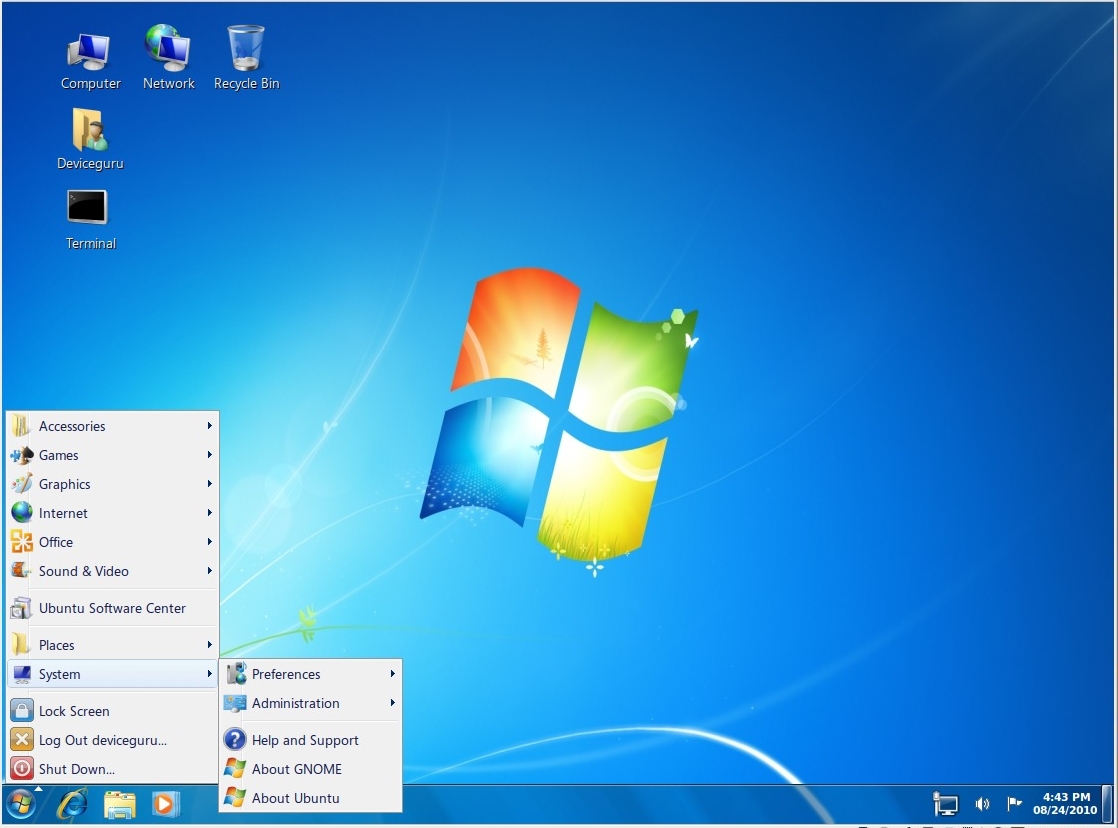
Task: Click the Show Desktop strip at taskbar end
Action: tap(1107, 804)
